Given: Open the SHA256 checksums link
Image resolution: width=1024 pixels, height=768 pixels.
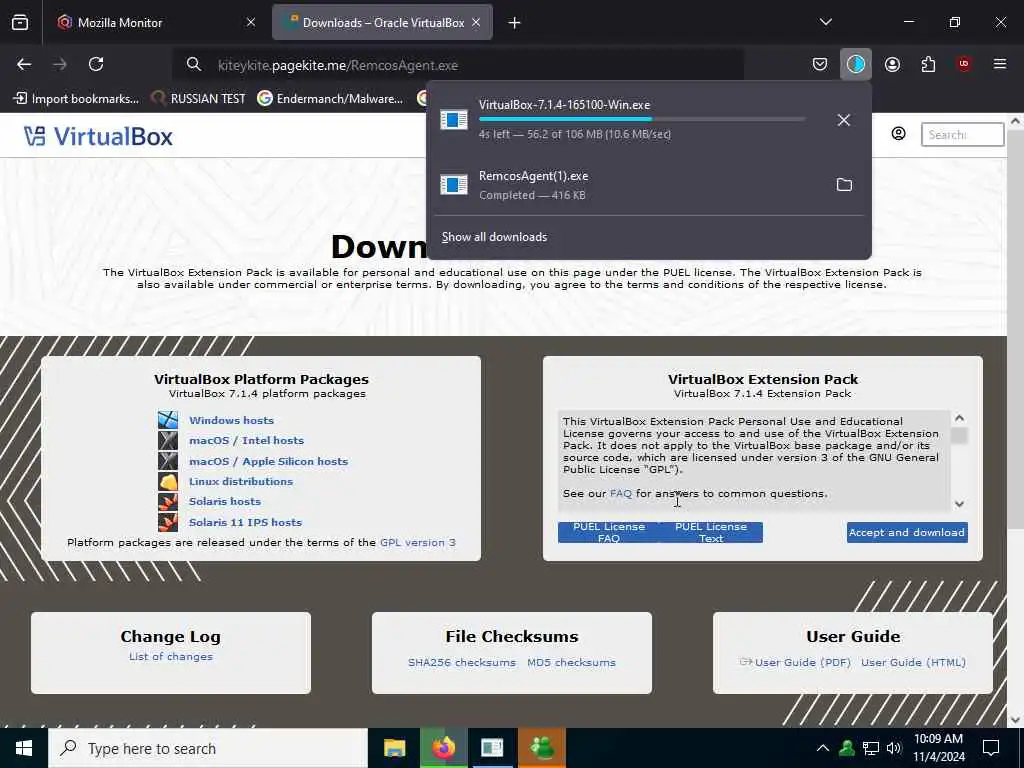Looking at the screenshot, I should 462,662.
